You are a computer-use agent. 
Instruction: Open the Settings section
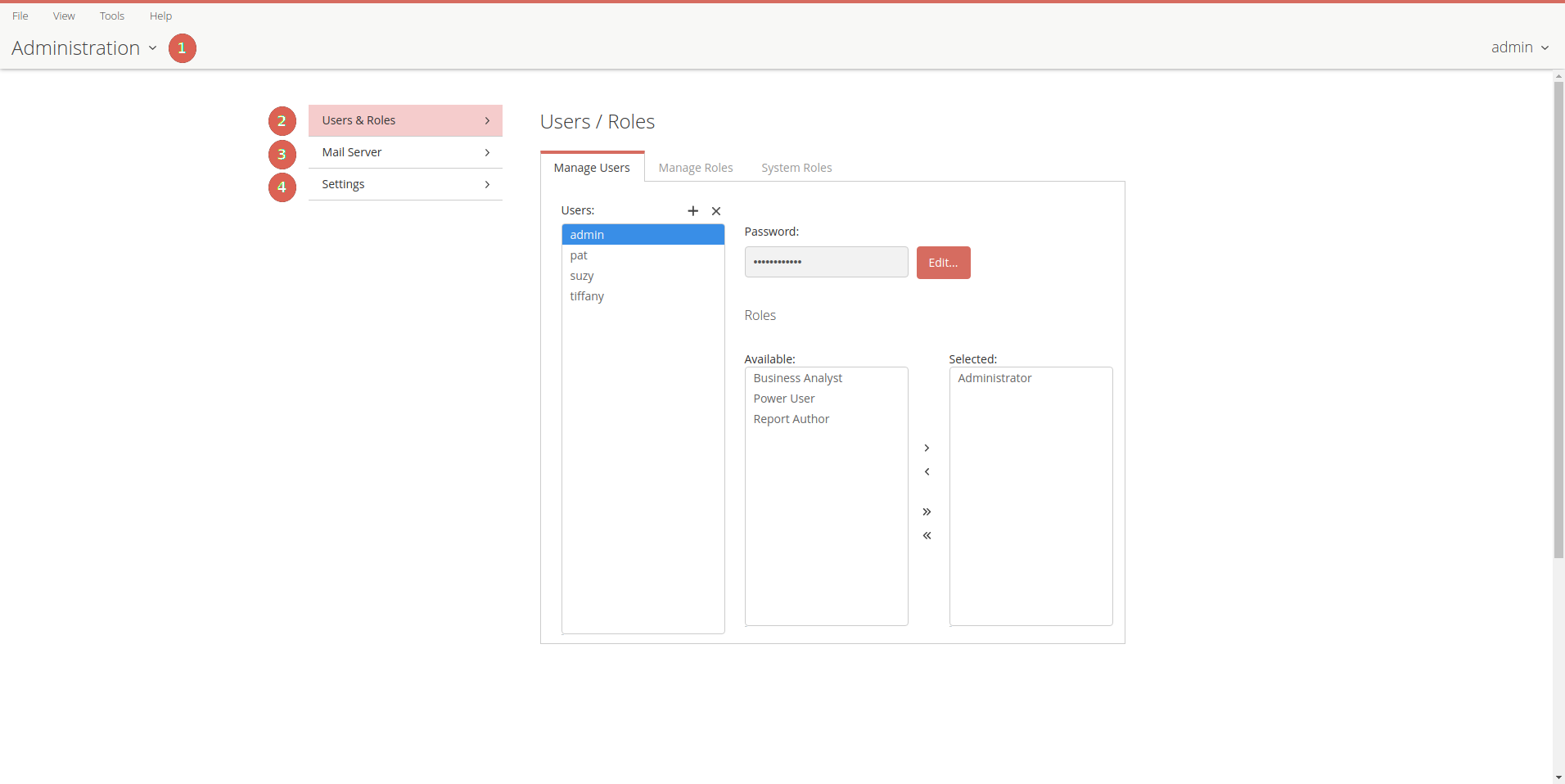pyautogui.click(x=405, y=184)
